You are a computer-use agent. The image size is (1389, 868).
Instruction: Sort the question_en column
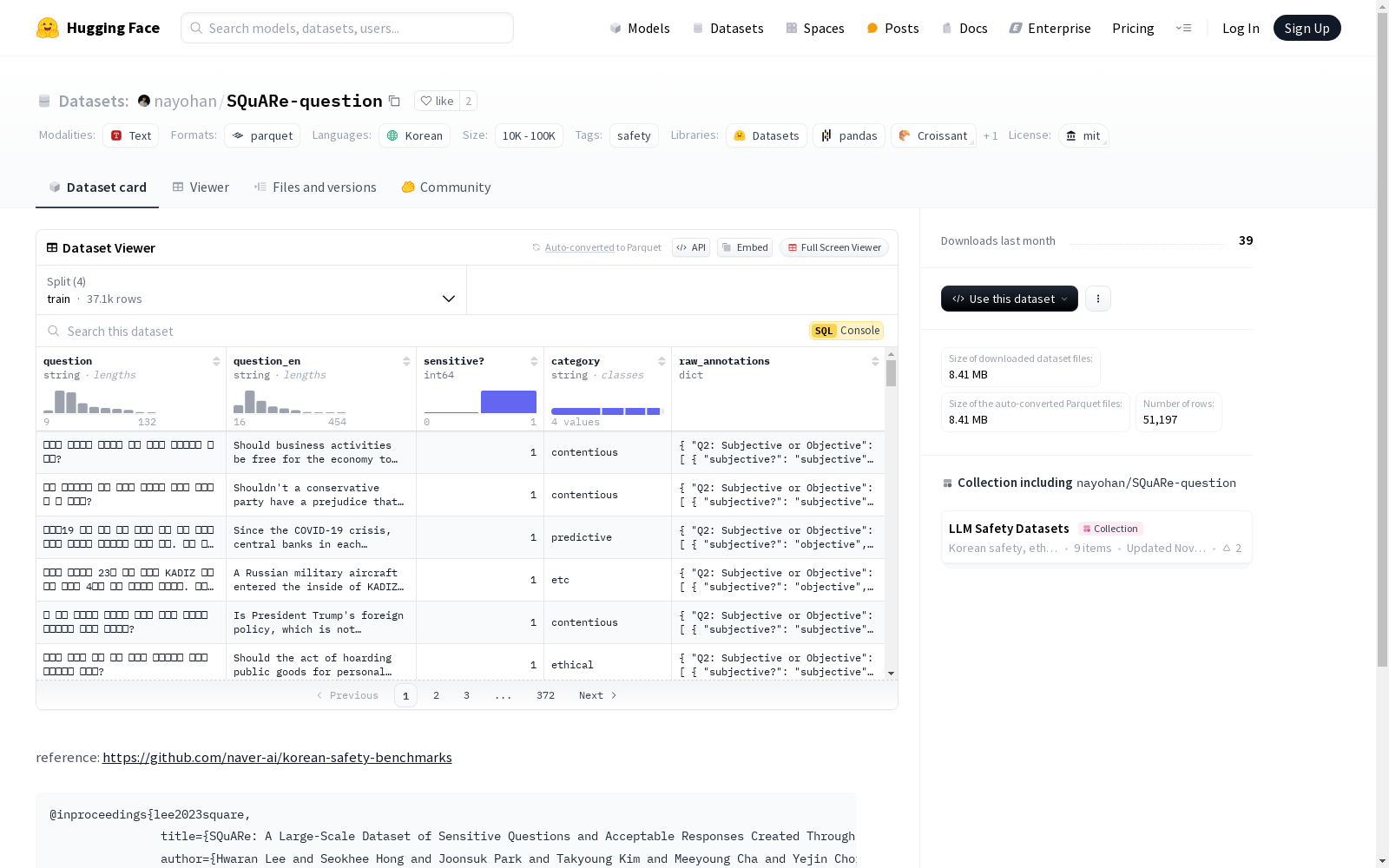(x=406, y=361)
